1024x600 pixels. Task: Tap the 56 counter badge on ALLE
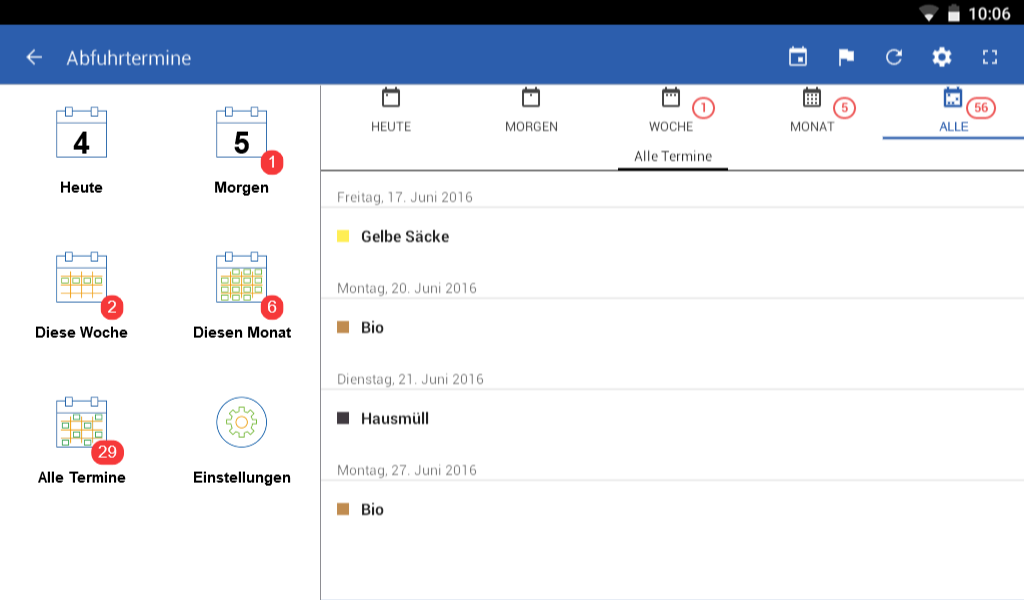tap(981, 108)
